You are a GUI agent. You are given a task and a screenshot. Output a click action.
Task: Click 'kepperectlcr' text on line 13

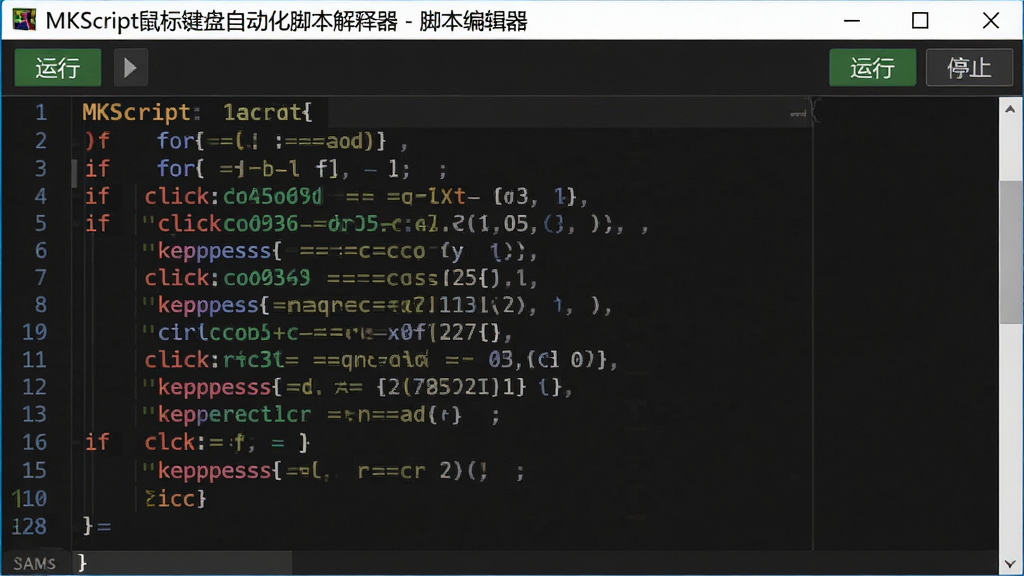tap(234, 415)
